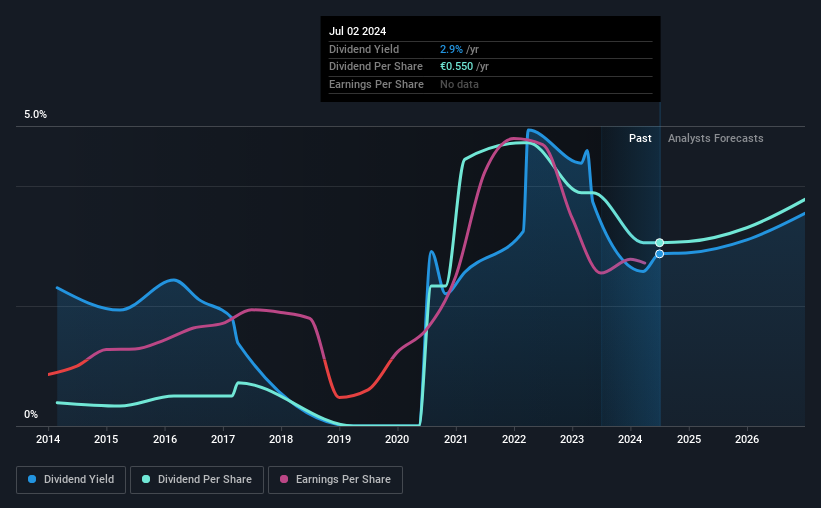The height and width of the screenshot is (508, 821).
Task: Click the Analysts Forecasts label
Action: point(715,138)
